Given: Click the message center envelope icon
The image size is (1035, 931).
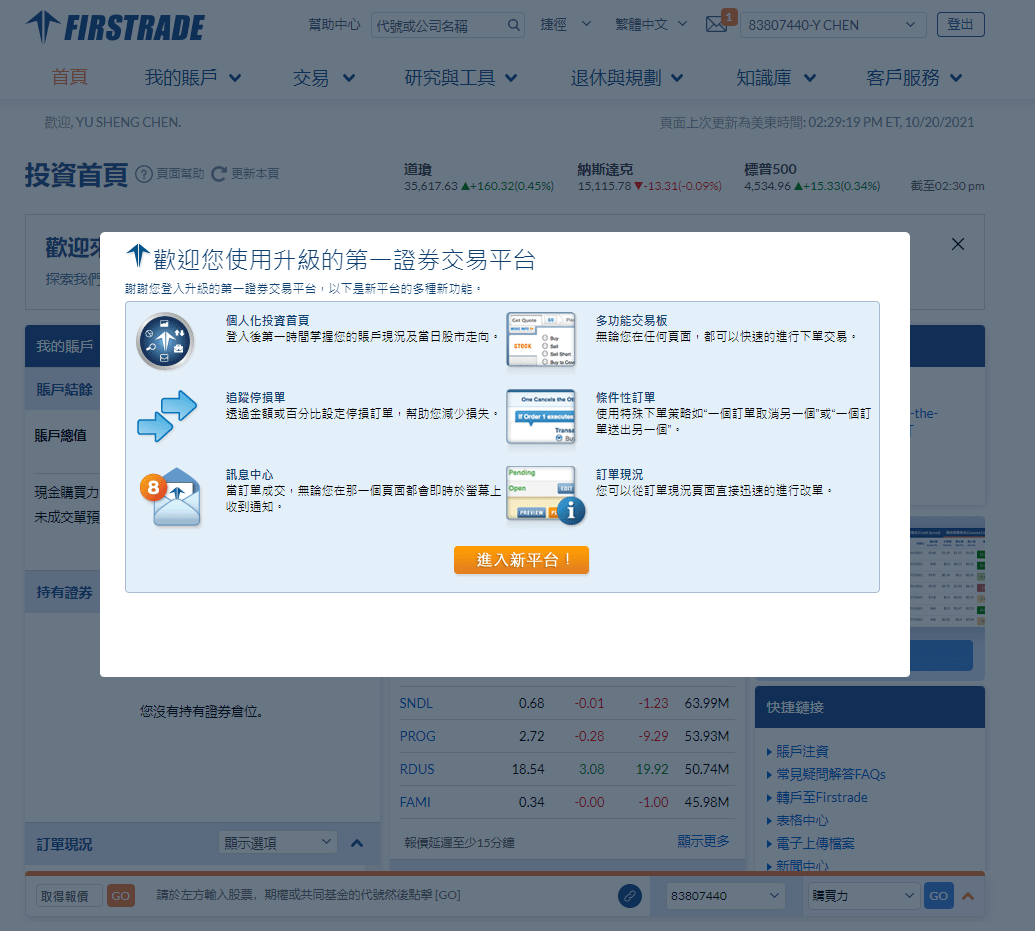Looking at the screenshot, I should (170, 497).
